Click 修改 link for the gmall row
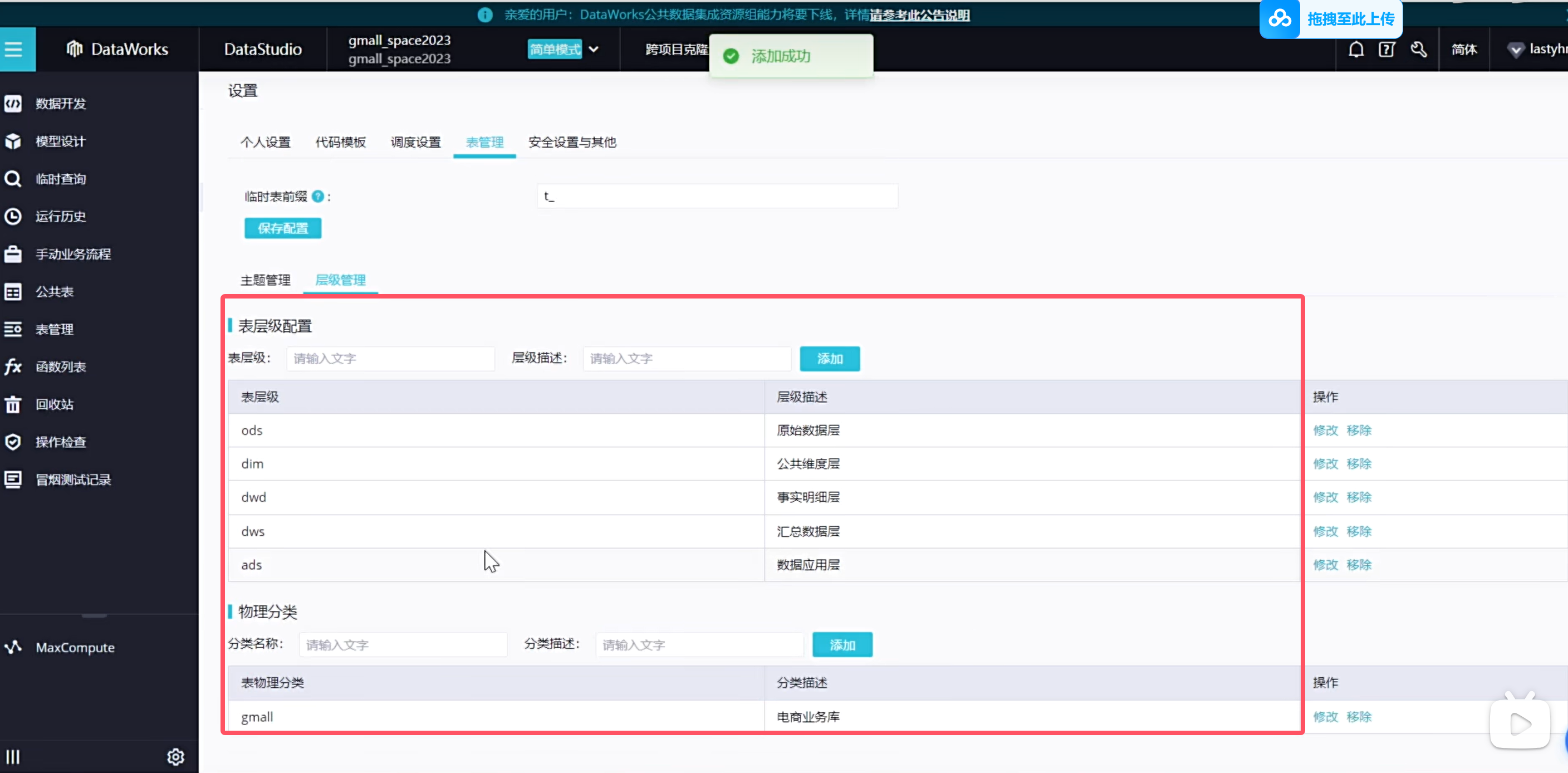 click(x=1326, y=717)
